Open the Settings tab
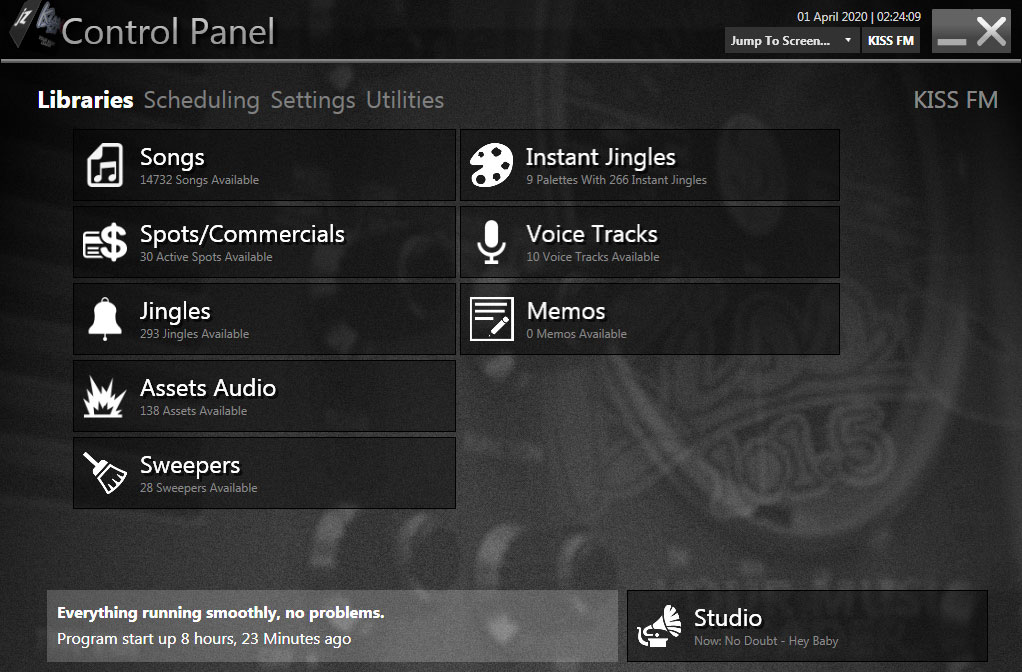Viewport: 1022px width, 672px height. tap(313, 100)
